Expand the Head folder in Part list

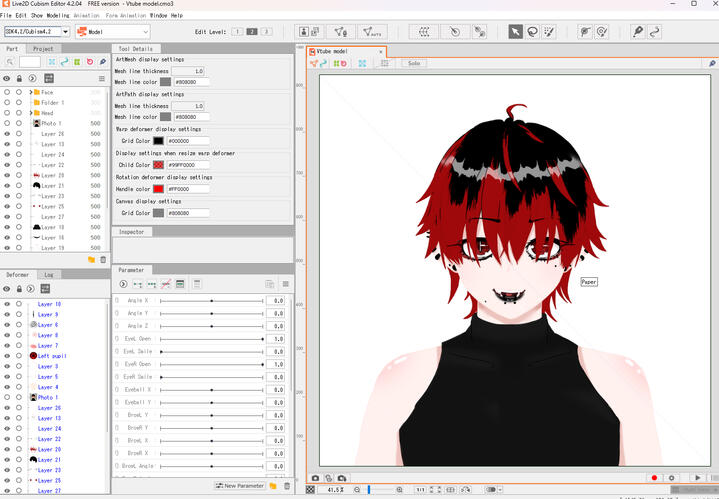[x=29, y=113]
